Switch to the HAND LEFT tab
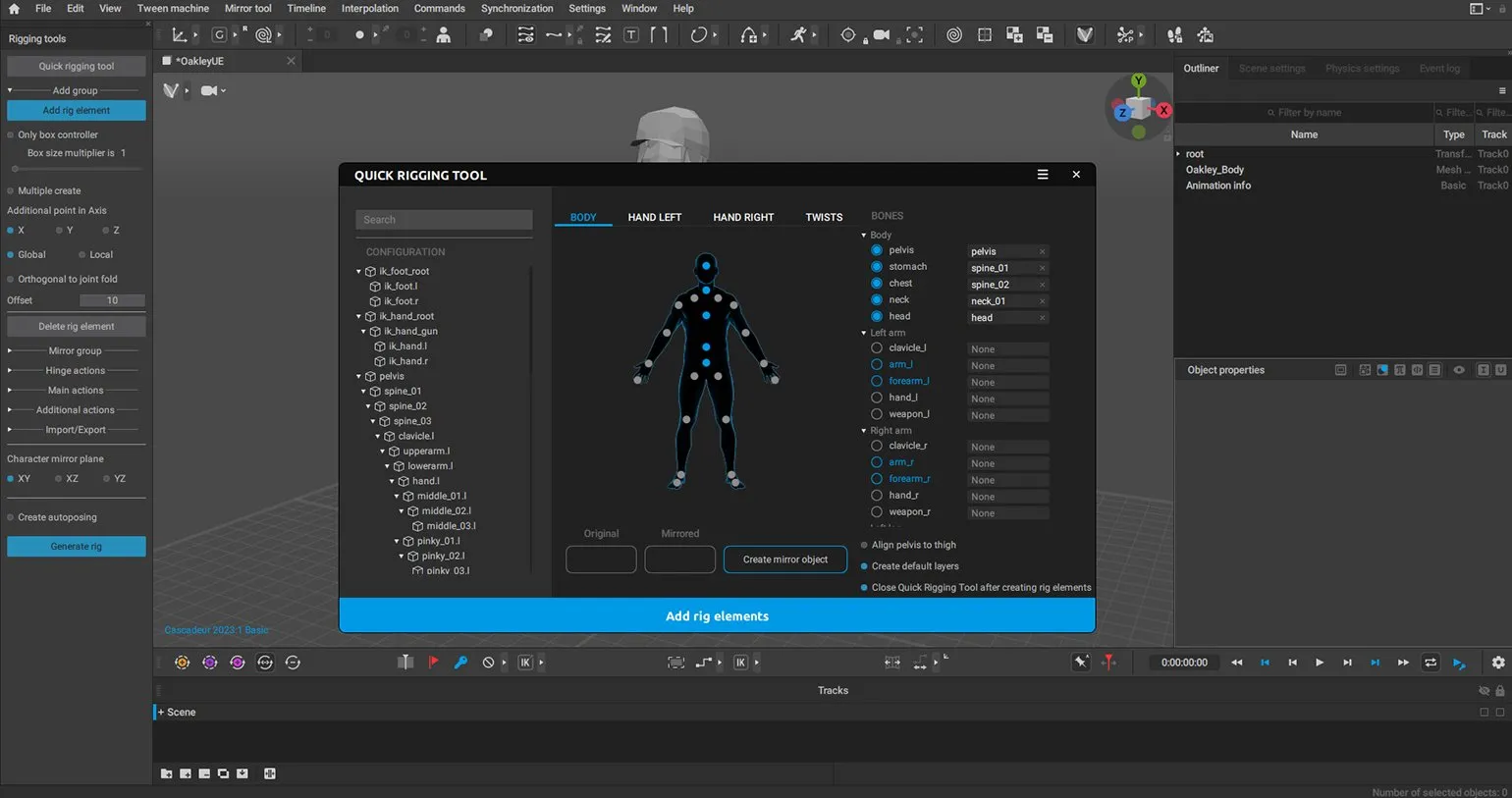 [x=654, y=217]
